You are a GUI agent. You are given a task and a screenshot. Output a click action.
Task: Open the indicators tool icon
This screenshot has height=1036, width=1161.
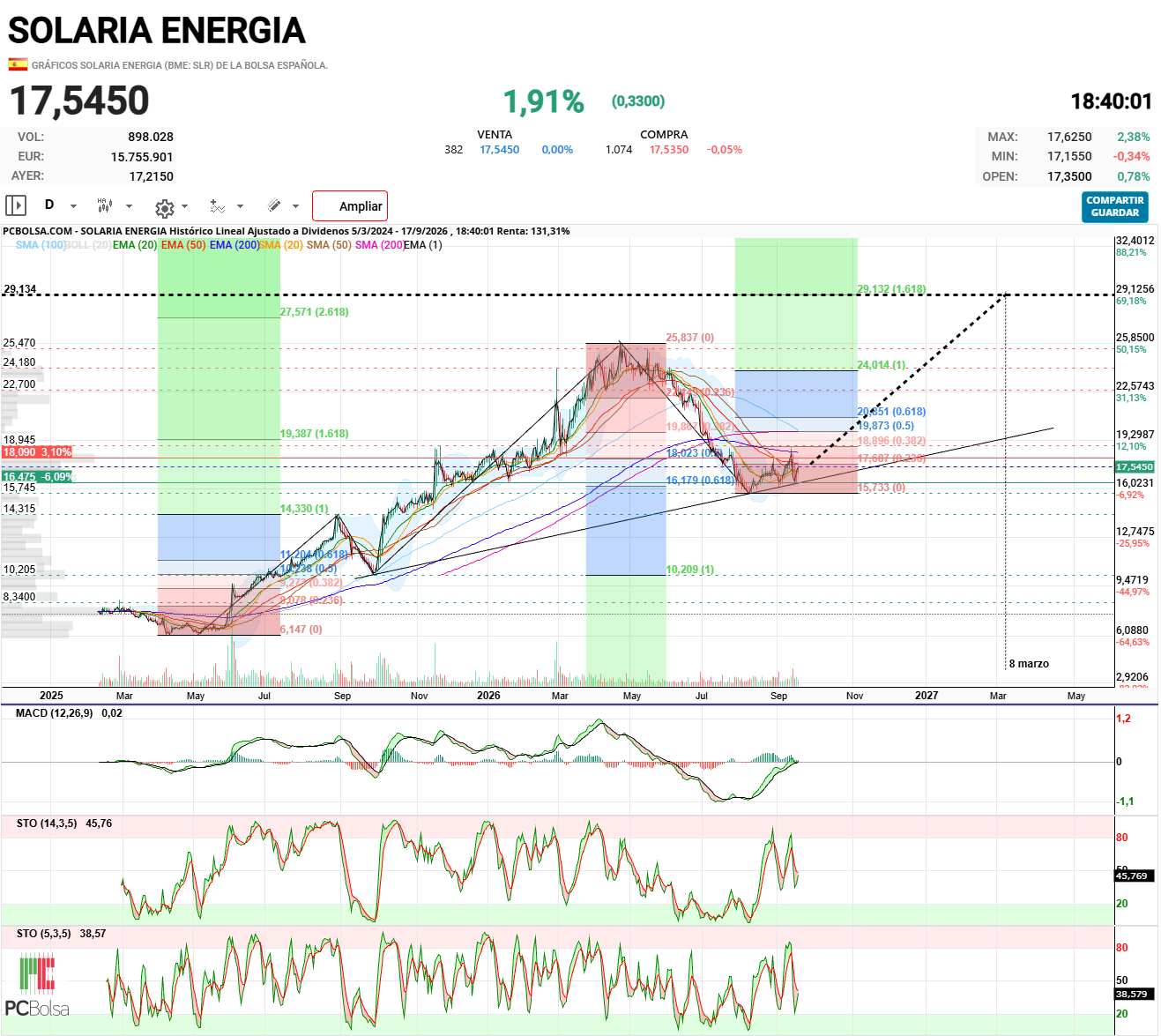click(x=217, y=206)
